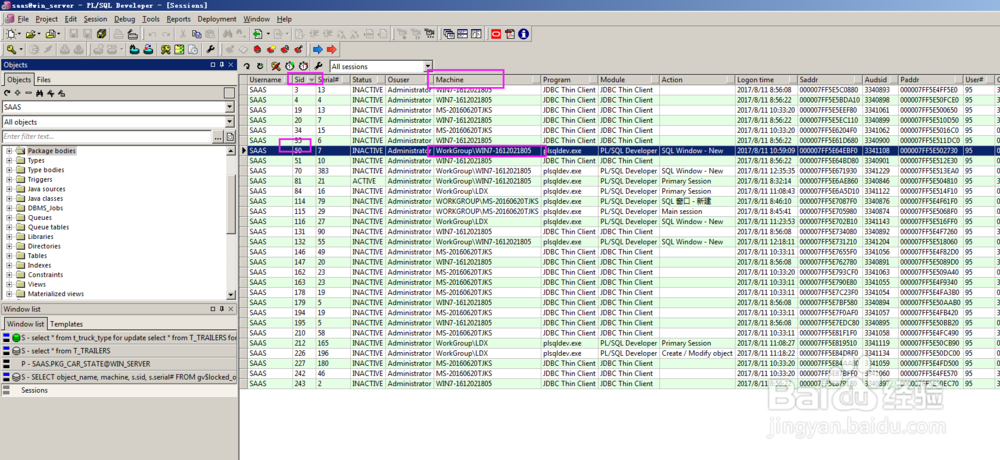
Task: Expand the Views tree node
Action: coord(10,285)
